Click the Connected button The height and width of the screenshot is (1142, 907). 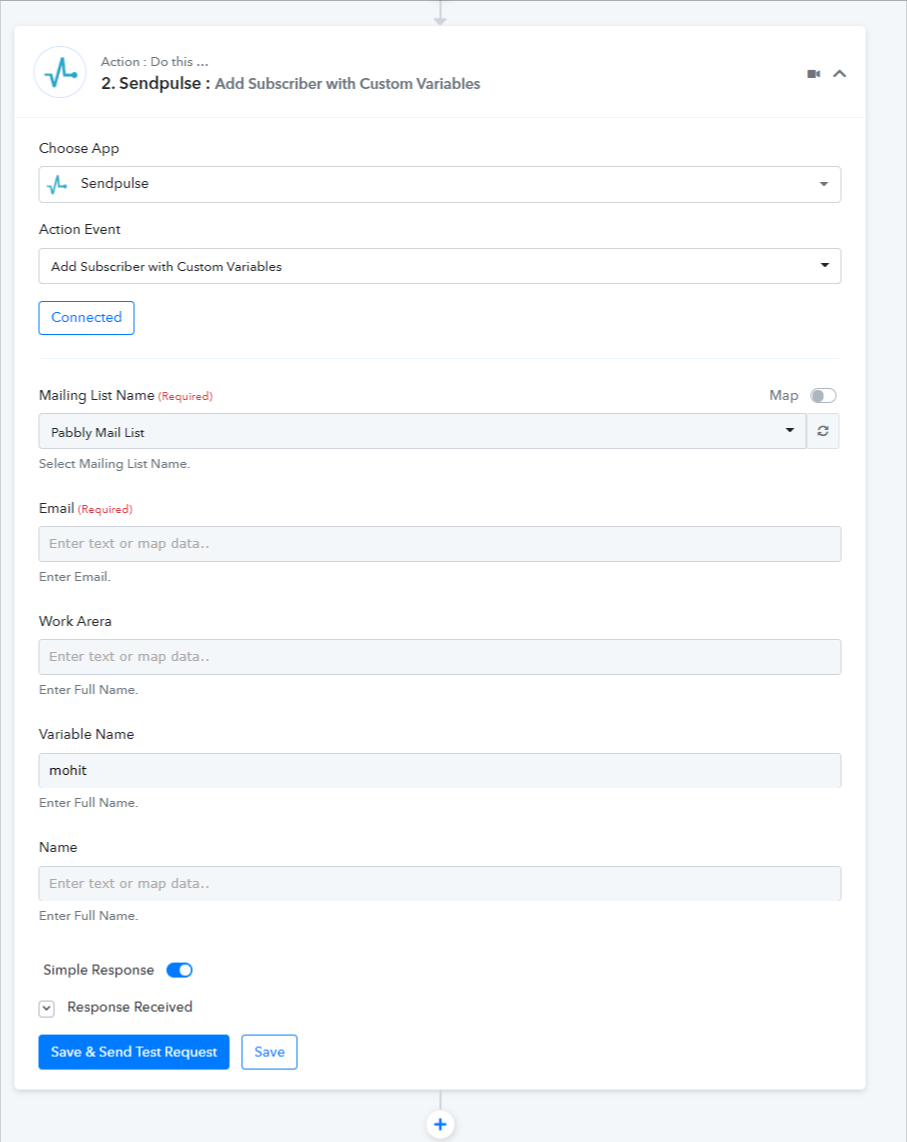pos(86,318)
